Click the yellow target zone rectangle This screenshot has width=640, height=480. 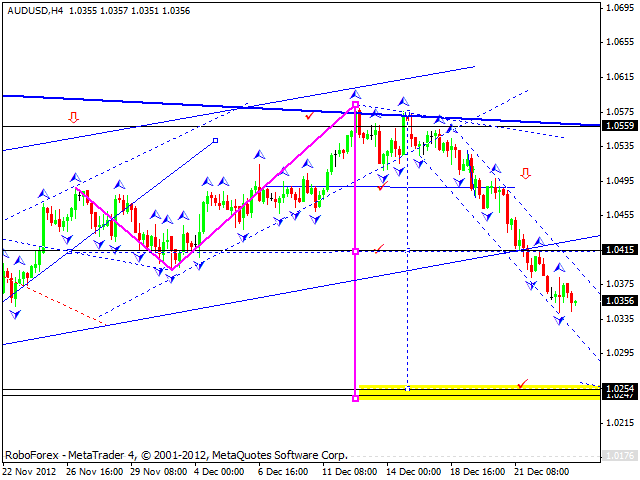pos(478,392)
